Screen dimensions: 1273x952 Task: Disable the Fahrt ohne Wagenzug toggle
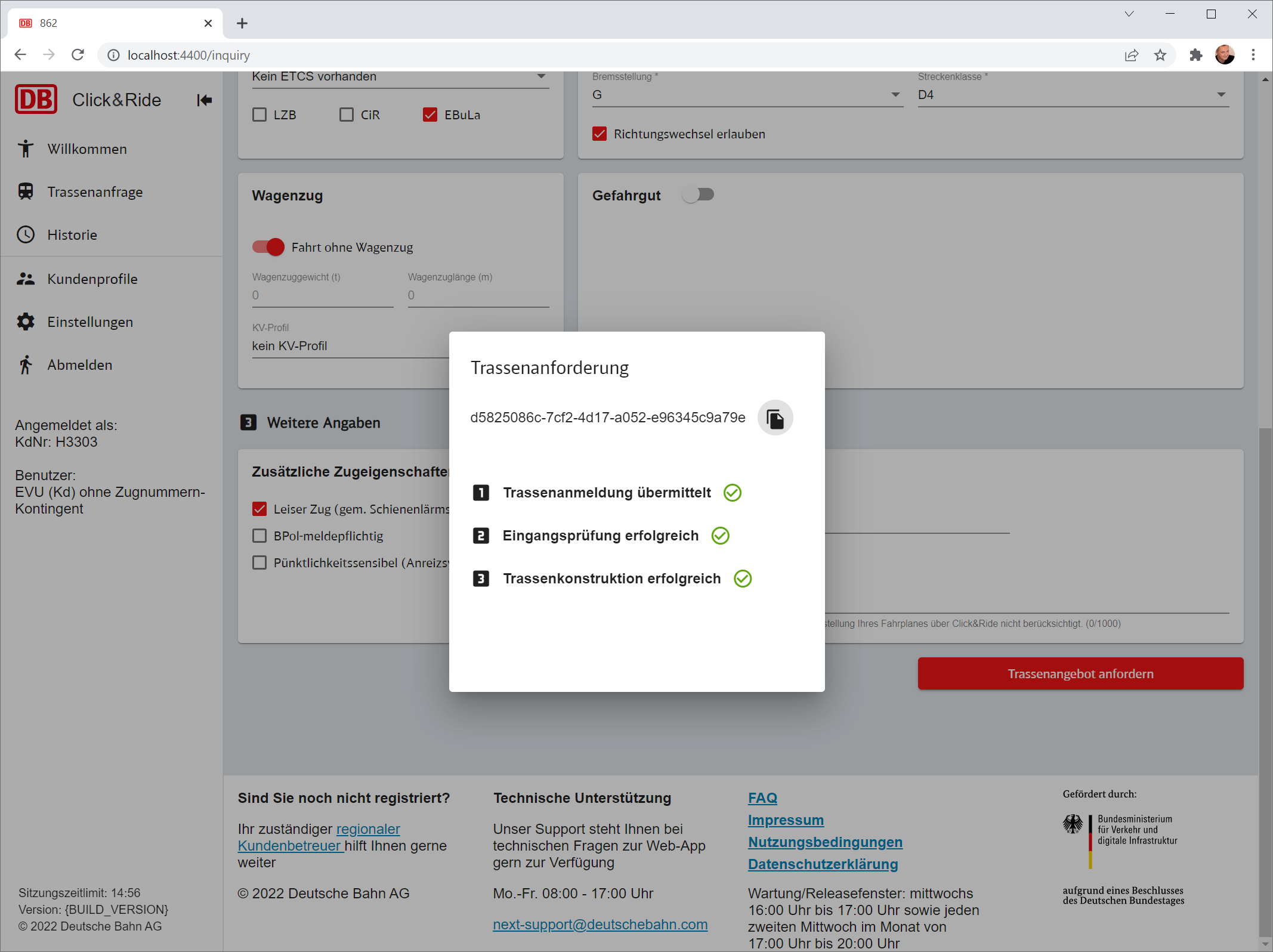pyautogui.click(x=268, y=247)
